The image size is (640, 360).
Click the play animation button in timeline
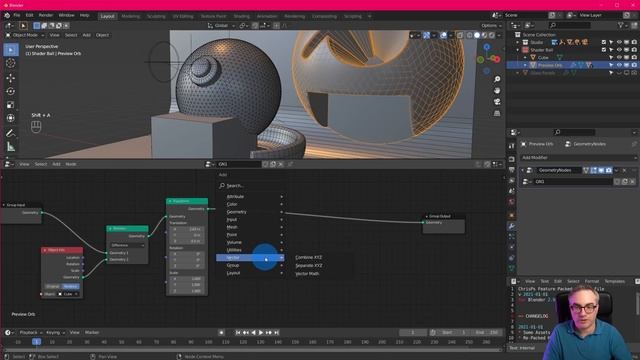(x=261, y=333)
